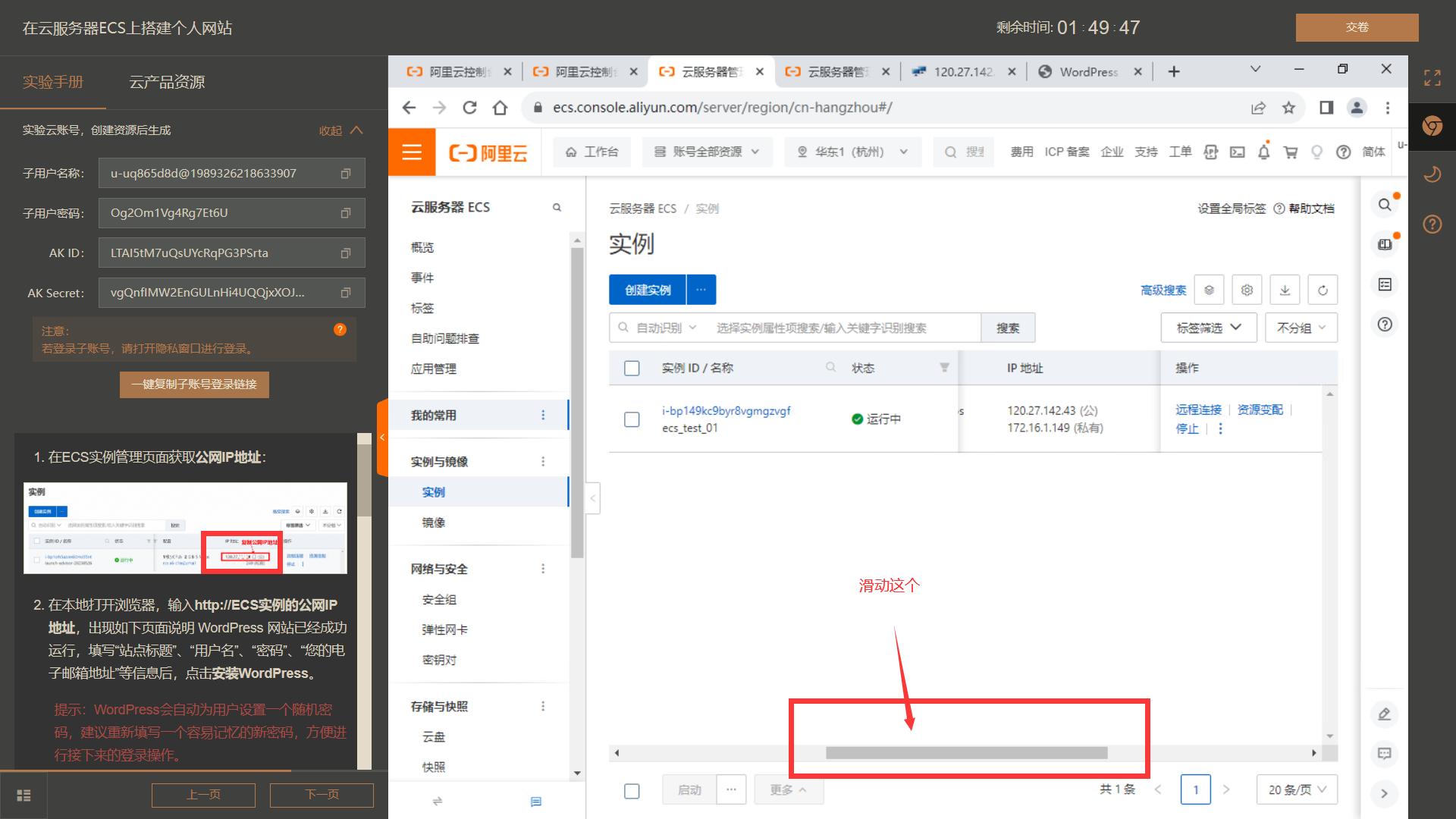Select all instances via header checkbox

click(x=632, y=369)
